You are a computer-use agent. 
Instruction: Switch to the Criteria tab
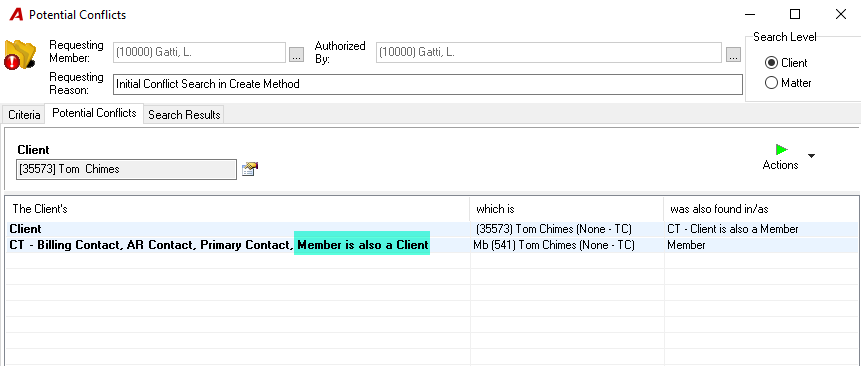click(24, 115)
